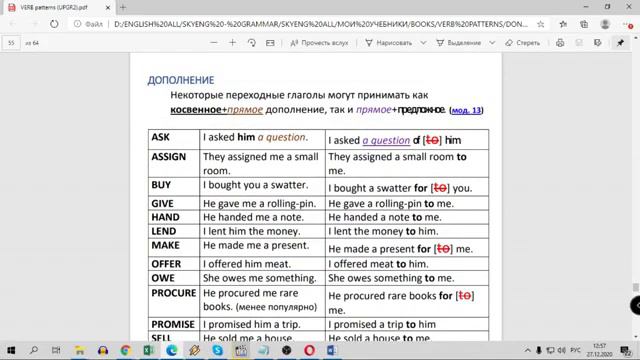Open the notification center icon

[625, 350]
